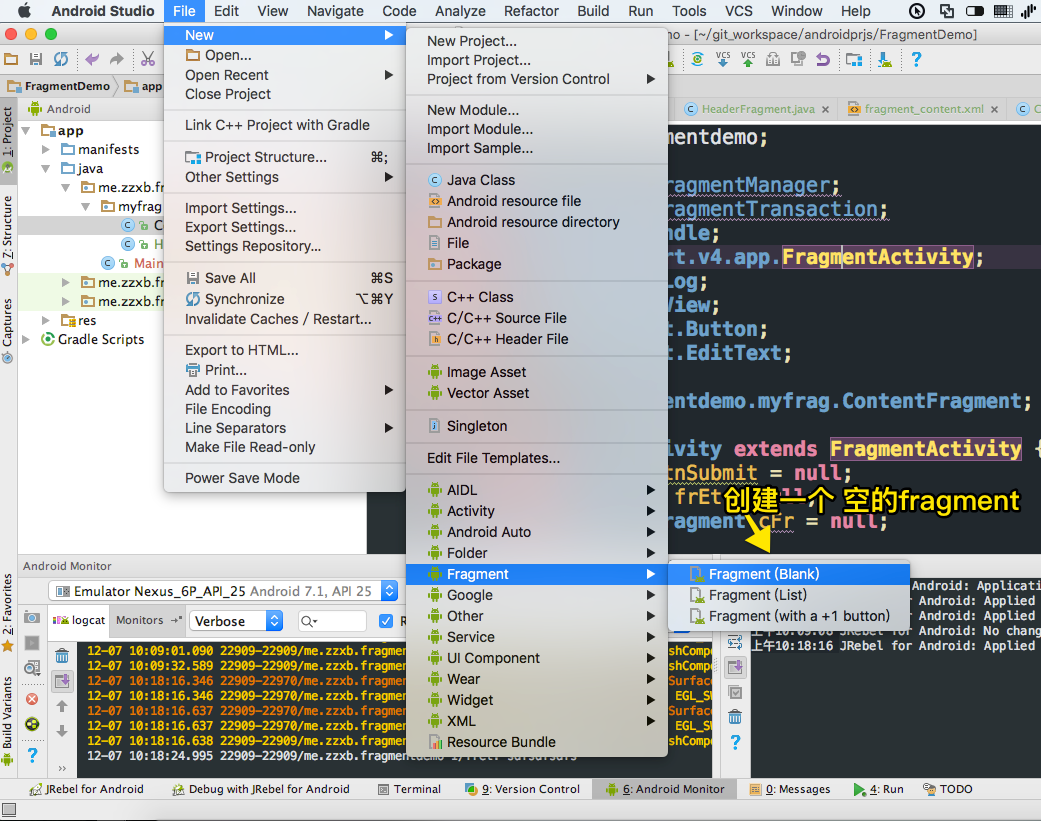Open the Build Variants side panel
This screenshot has height=821, width=1041.
[x=7, y=719]
